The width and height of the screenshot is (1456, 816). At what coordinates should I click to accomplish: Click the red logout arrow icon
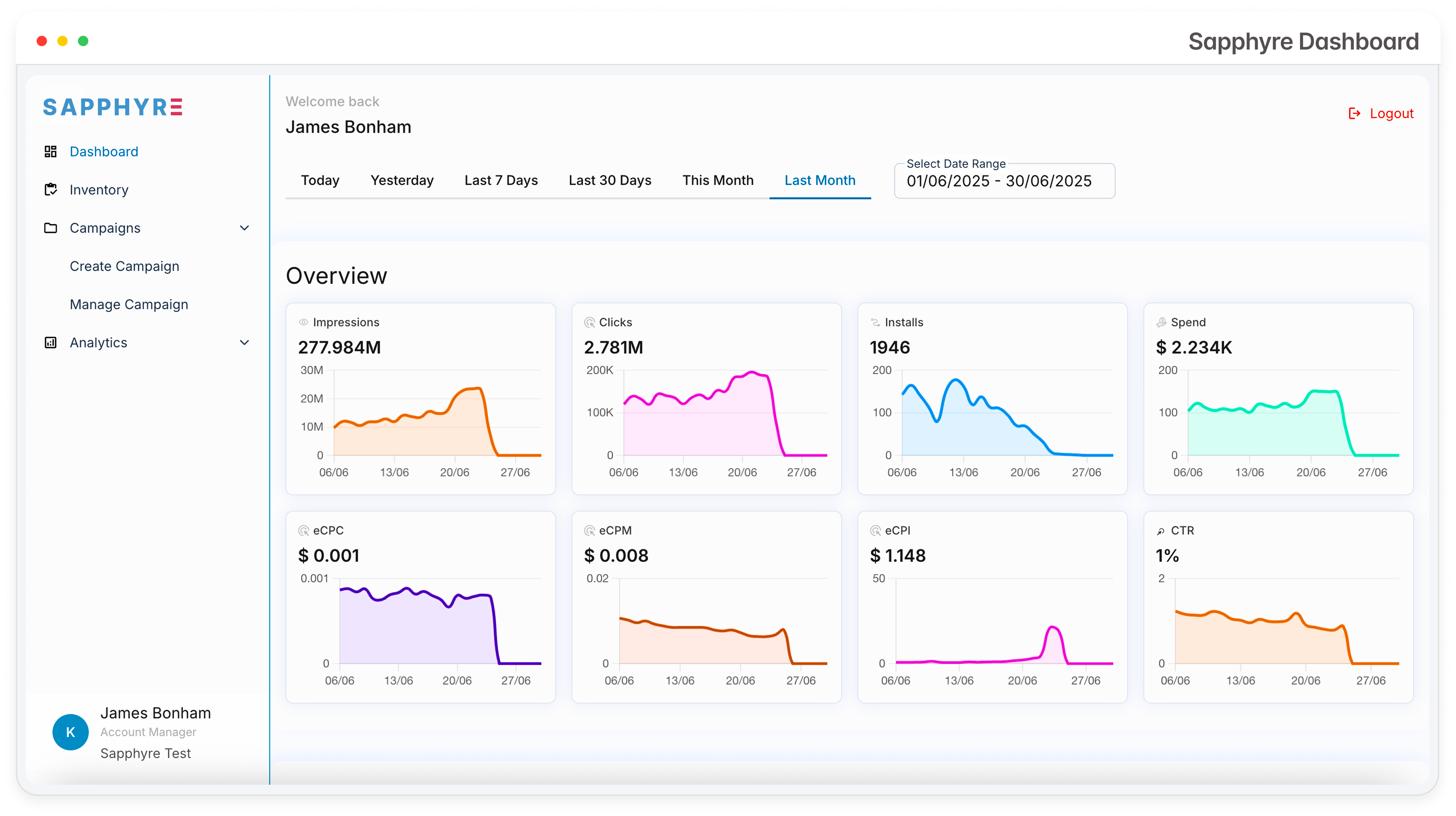coord(1355,113)
